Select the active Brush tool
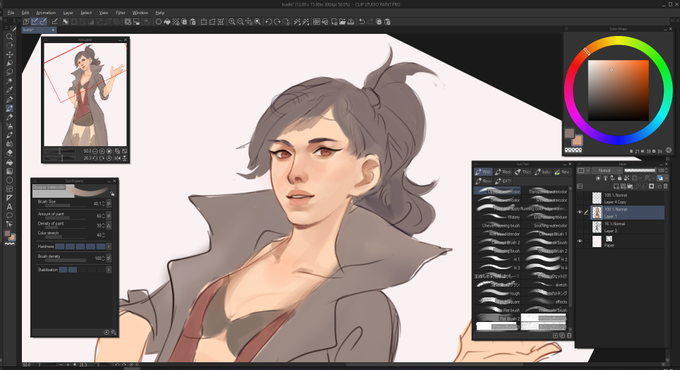 pos(9,108)
